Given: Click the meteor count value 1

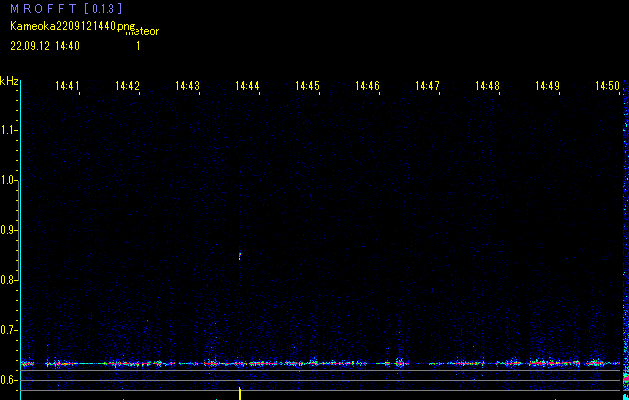Looking at the screenshot, I should [138, 46].
